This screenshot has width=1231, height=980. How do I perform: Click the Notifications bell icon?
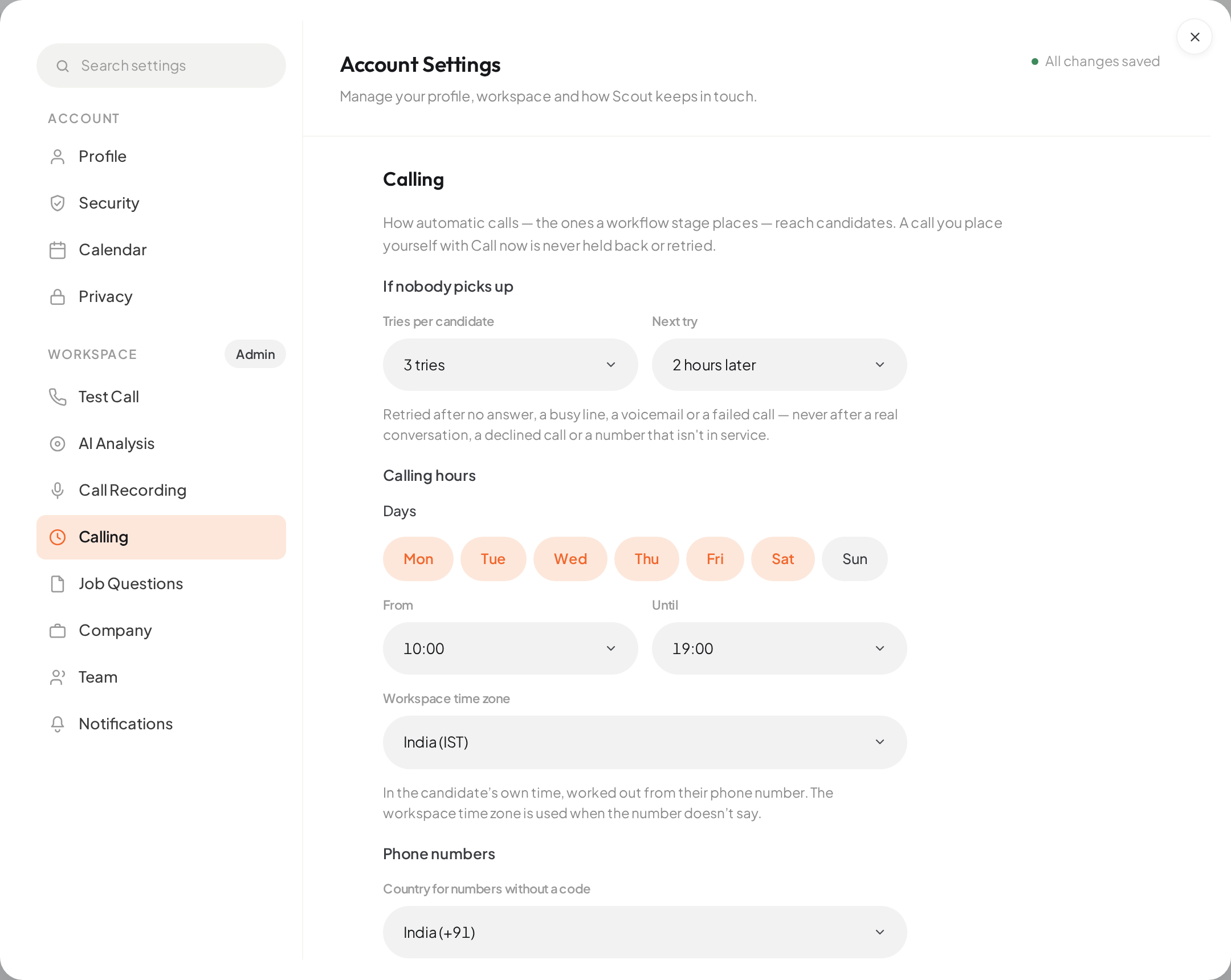[x=58, y=724]
